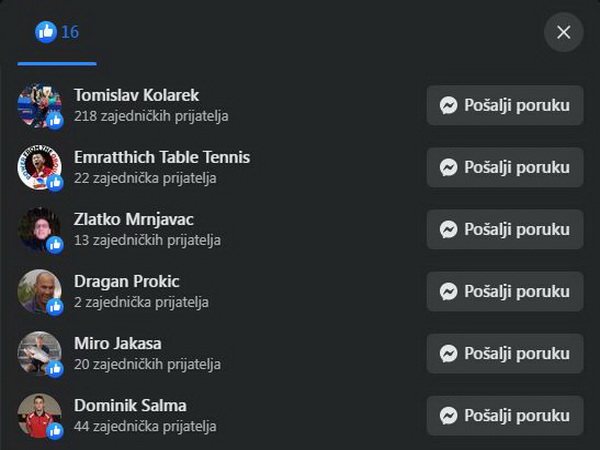Visit Dragan Prokic's profile name
Viewport: 600px width, 450px height.
coord(127,282)
